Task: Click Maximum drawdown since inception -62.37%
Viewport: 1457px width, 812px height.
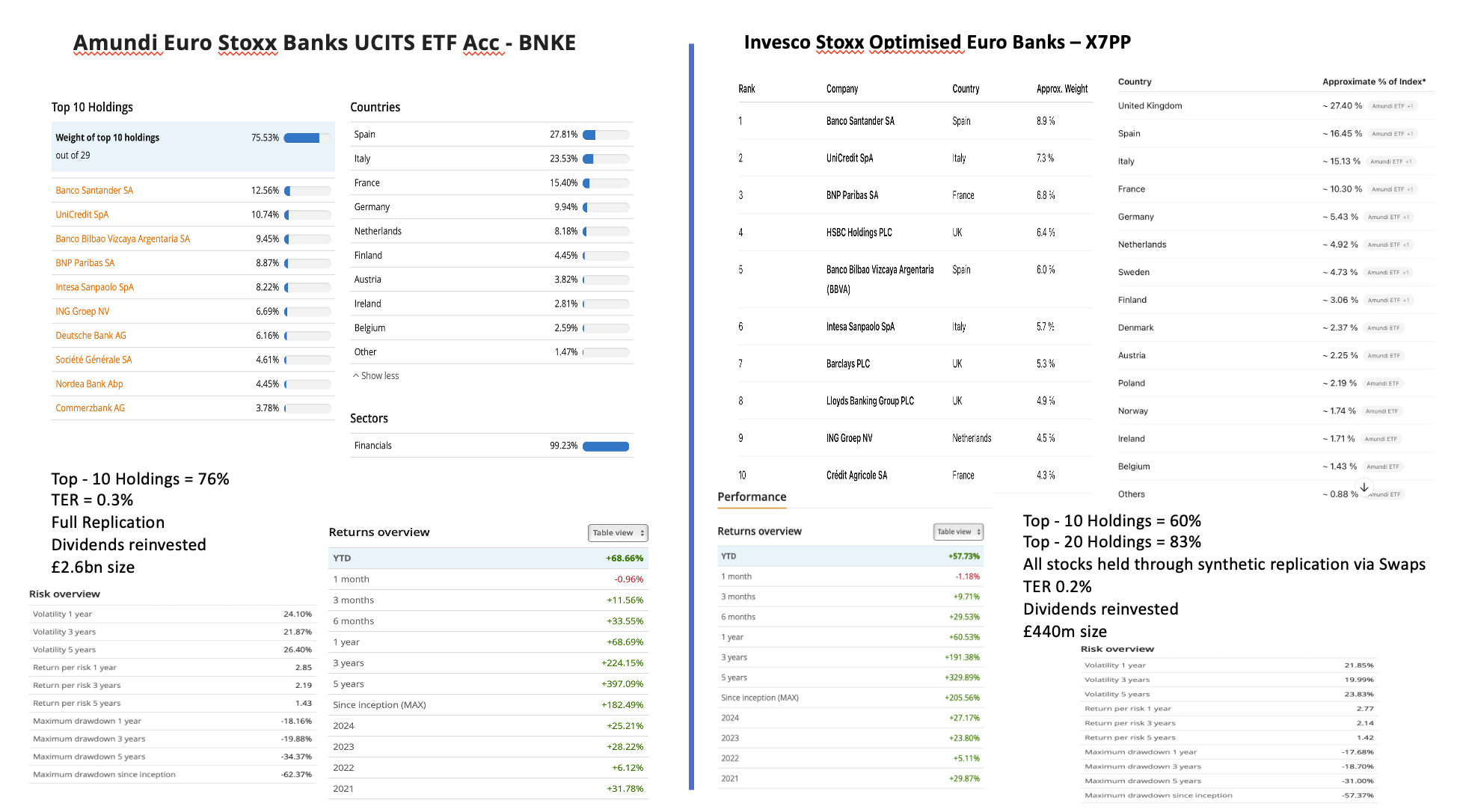Action: click(172, 775)
